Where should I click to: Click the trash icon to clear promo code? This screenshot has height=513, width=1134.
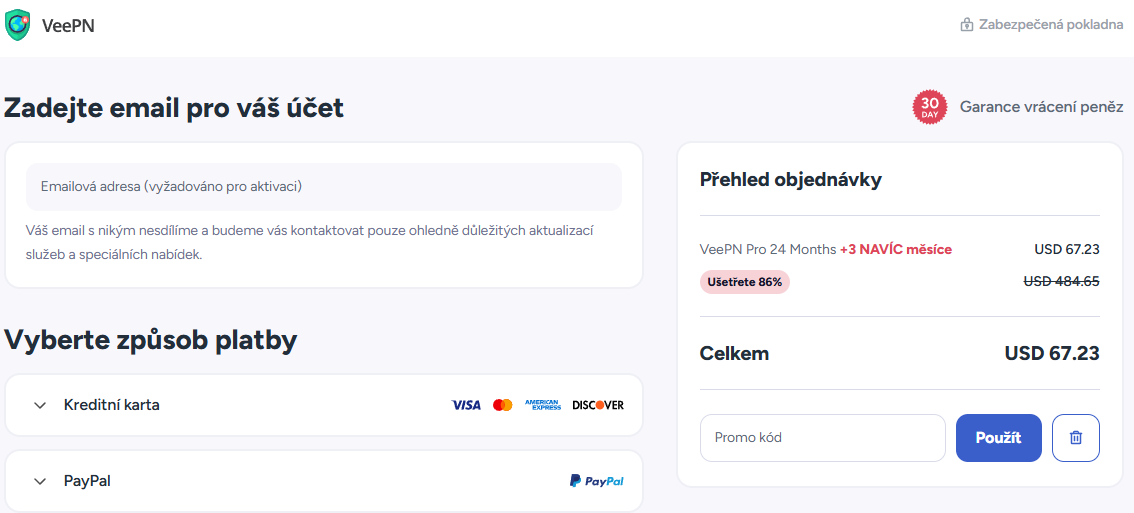[1076, 438]
